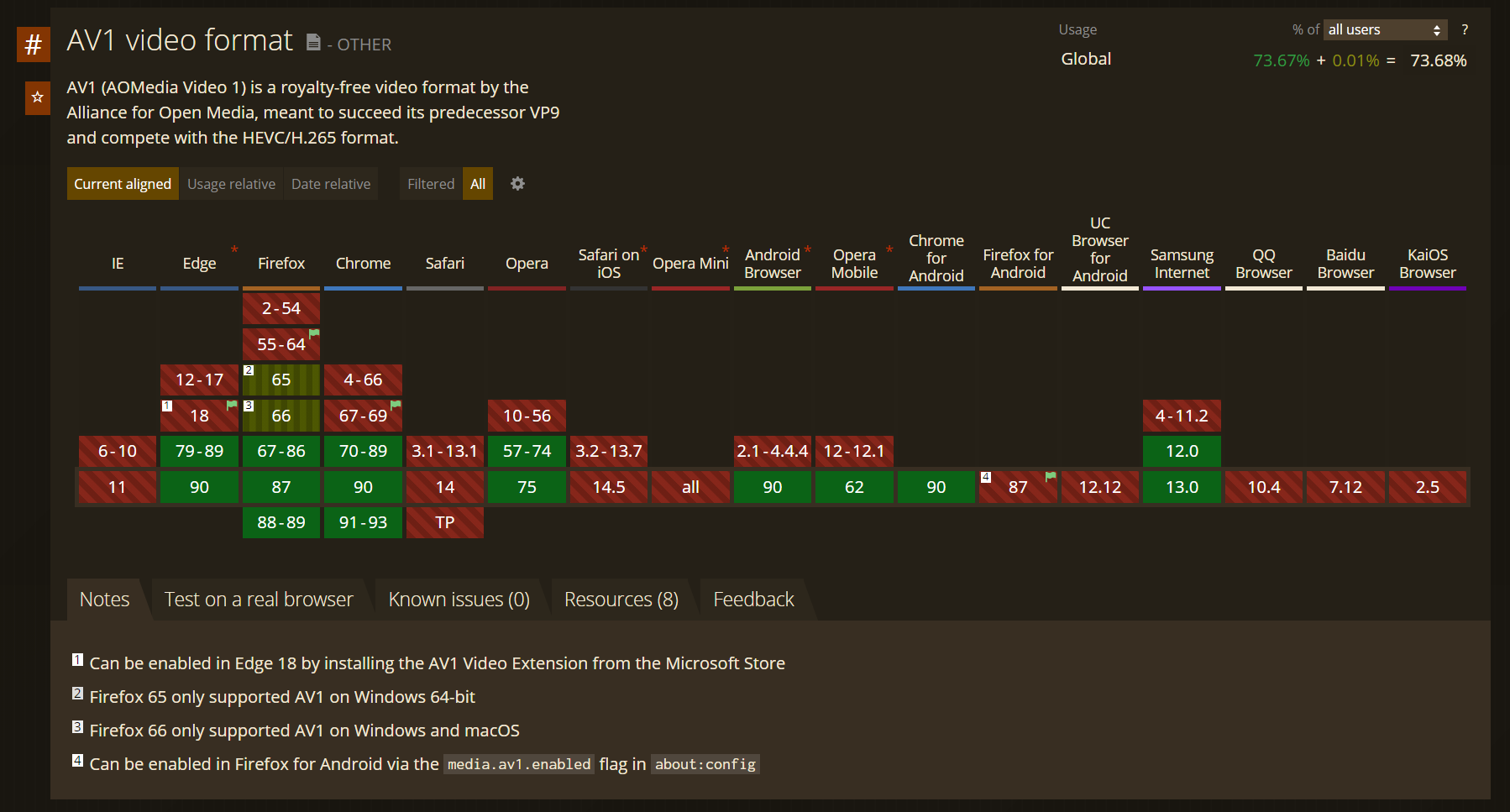
Task: Open the all users dropdown
Action: click(1386, 30)
